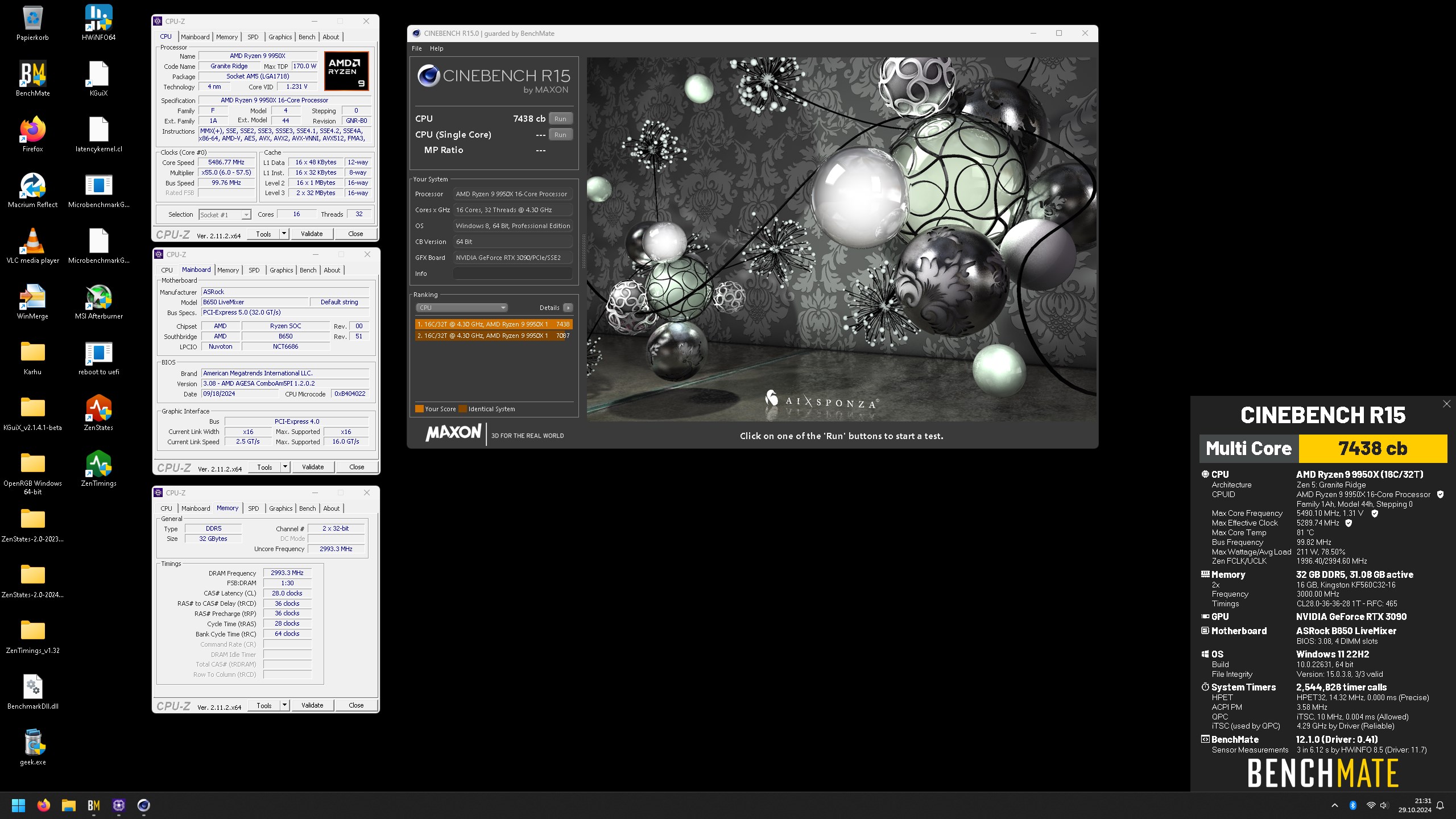Open the Karhu folder on desktop
Viewport: 1456px width, 819px height.
point(32,357)
